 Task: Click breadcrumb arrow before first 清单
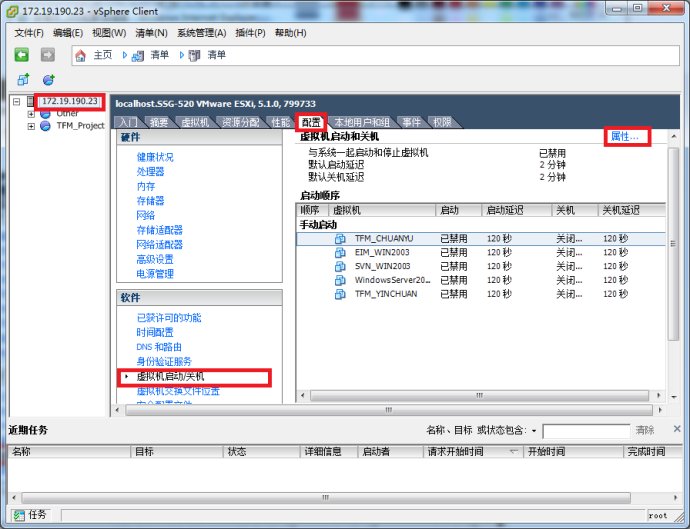(x=125, y=55)
